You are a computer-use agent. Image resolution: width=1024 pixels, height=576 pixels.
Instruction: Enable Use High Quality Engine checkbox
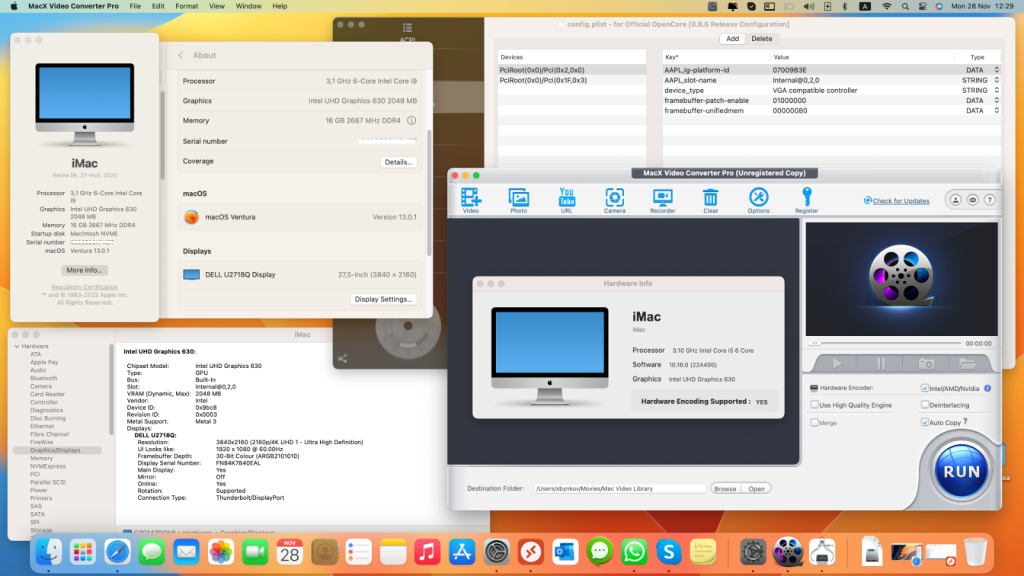pos(814,405)
